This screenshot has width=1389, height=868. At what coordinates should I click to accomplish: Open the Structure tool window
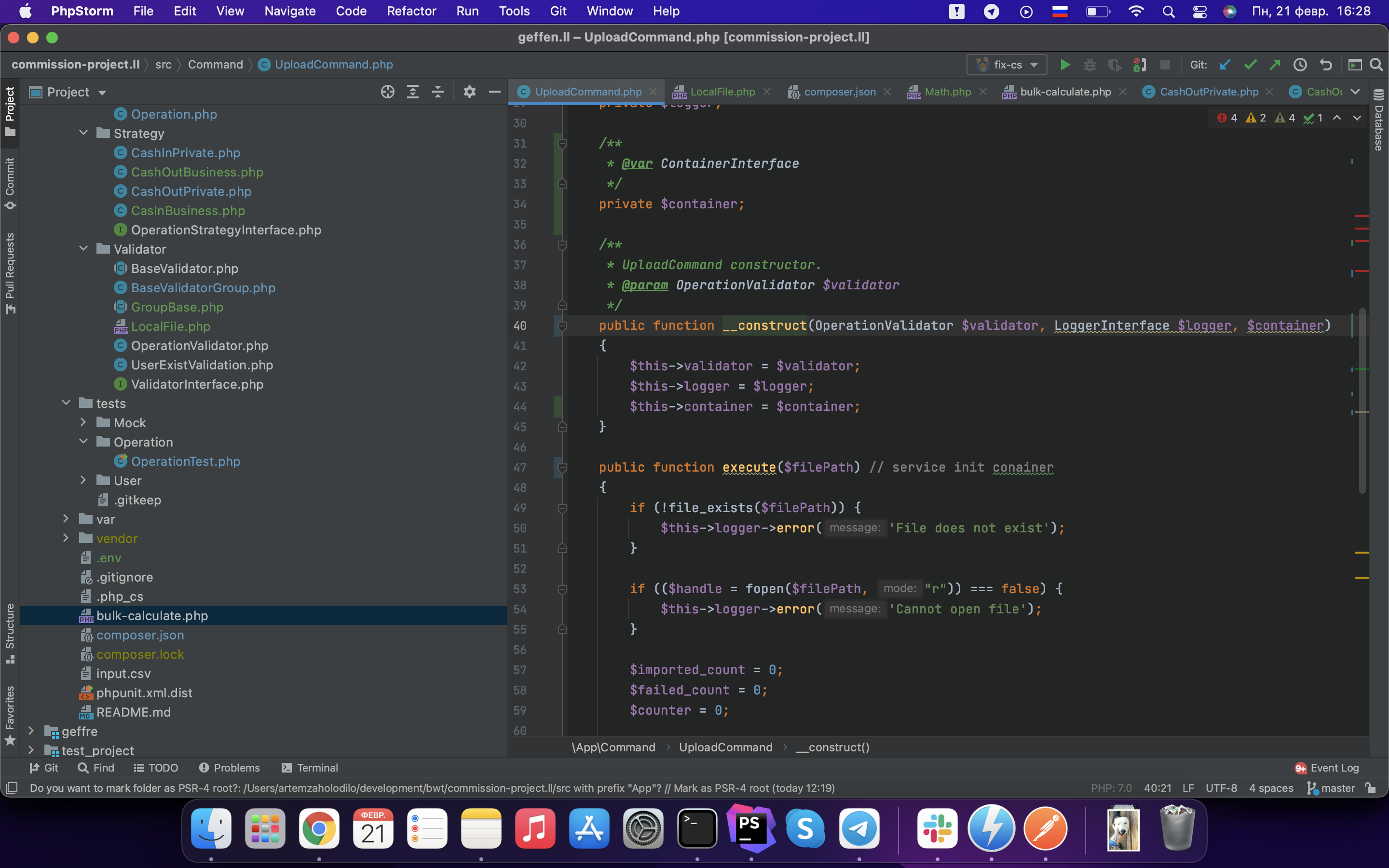click(x=10, y=633)
